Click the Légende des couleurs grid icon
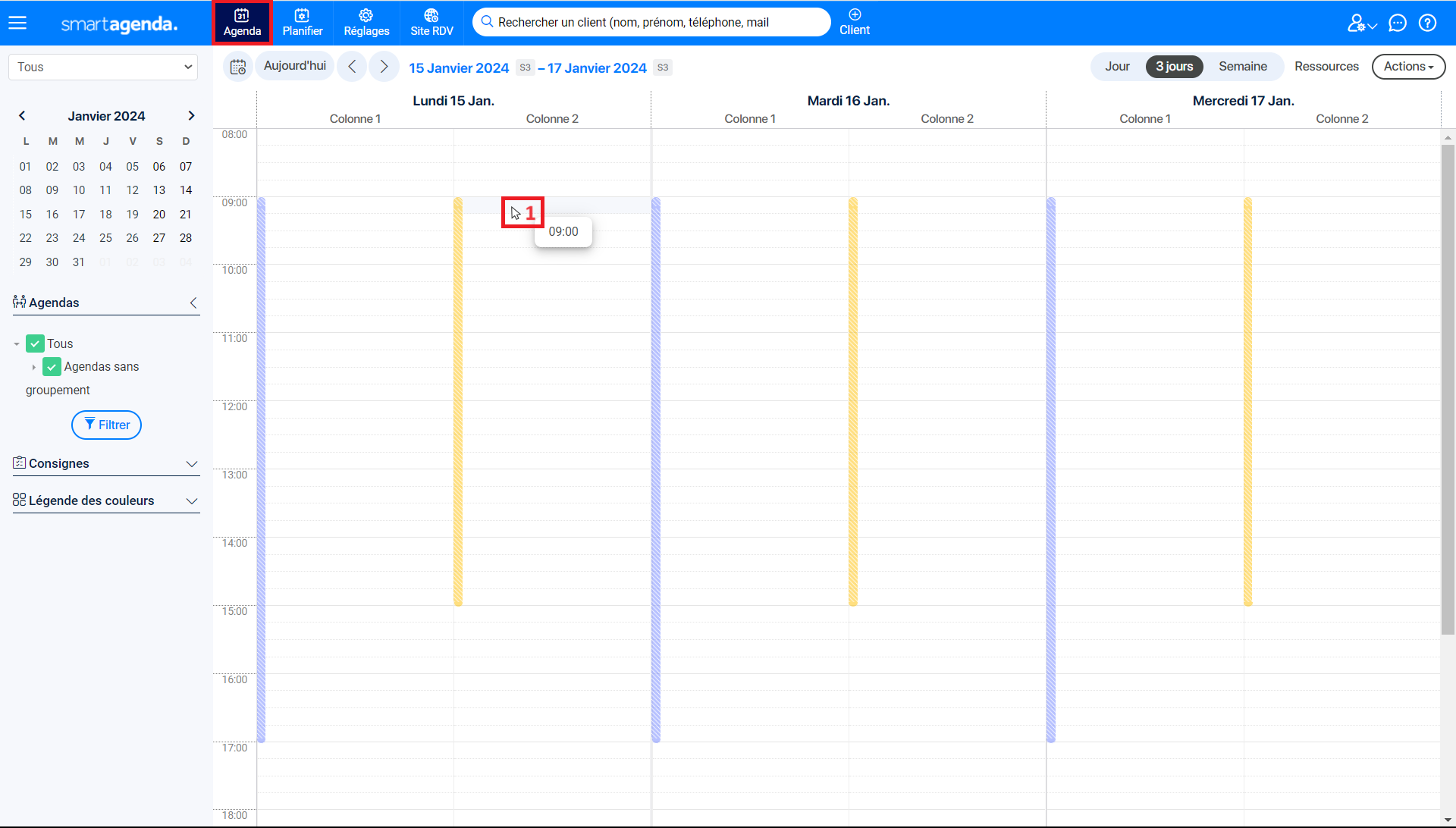The width and height of the screenshot is (1456, 828). (20, 500)
